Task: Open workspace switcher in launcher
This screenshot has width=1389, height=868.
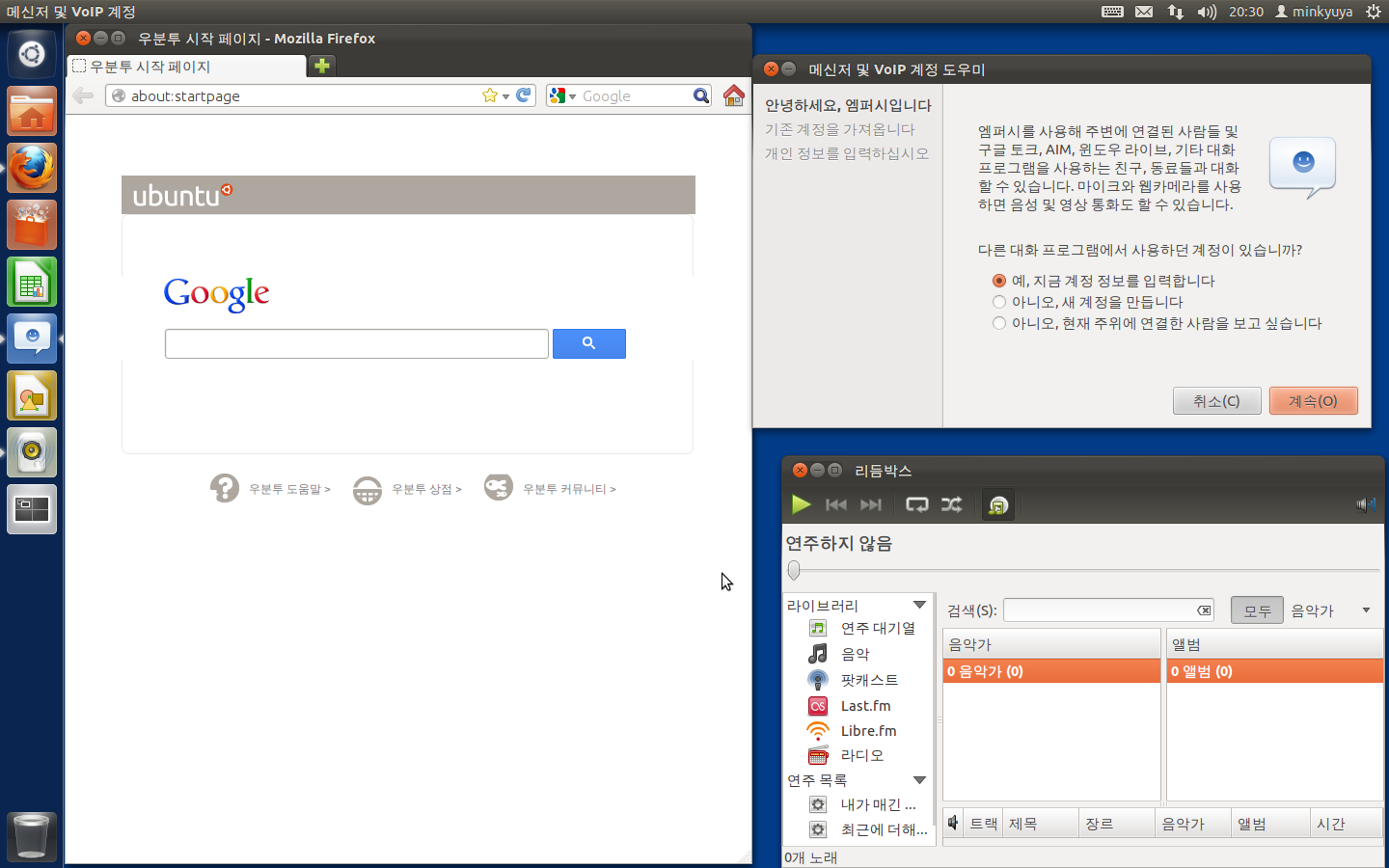Action: 32,509
